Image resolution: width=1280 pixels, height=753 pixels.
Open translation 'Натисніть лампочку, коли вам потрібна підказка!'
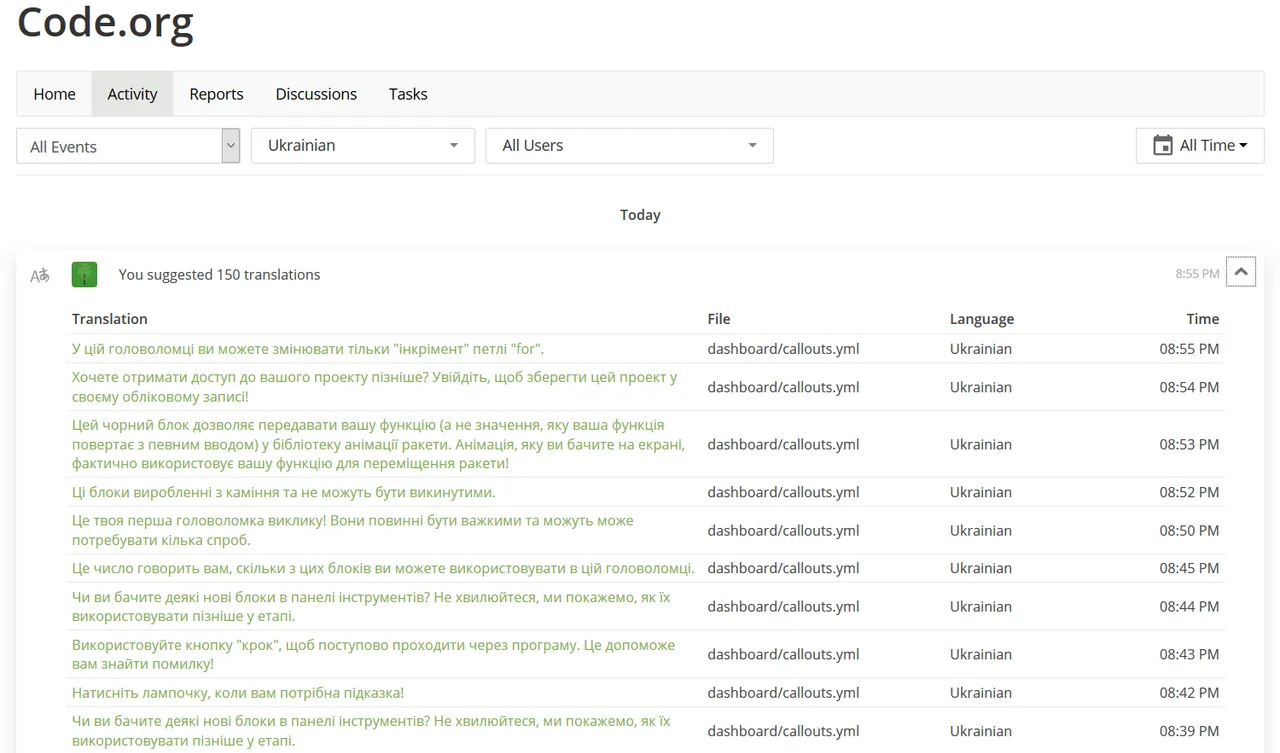[238, 693]
